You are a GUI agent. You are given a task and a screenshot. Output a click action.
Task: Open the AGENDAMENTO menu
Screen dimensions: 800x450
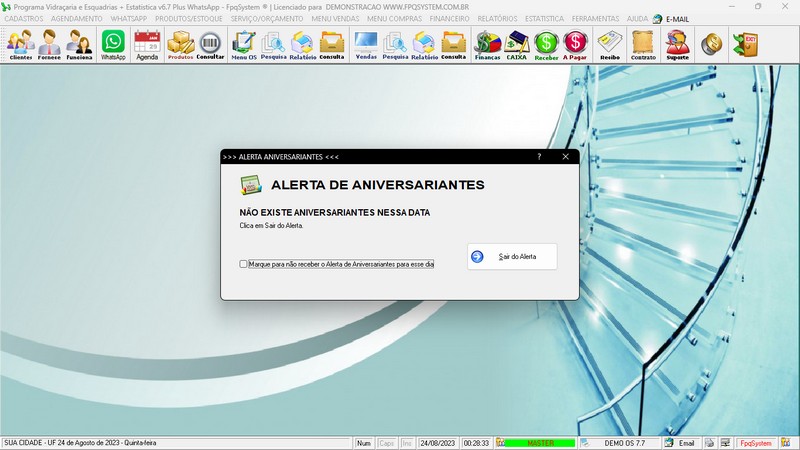click(77, 19)
